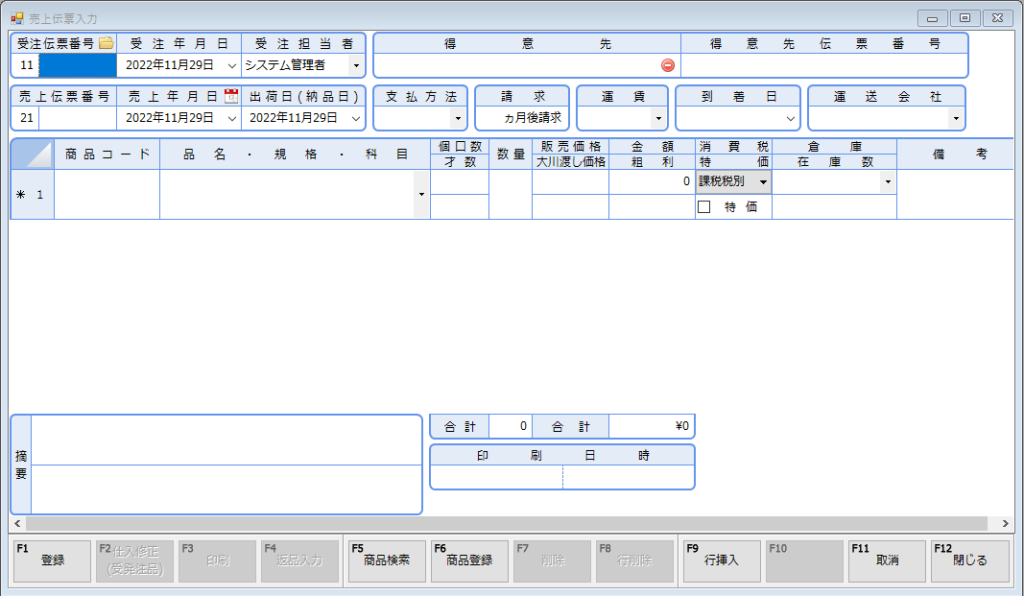Open the 受注担当者 dropdown
Screen dimensions: 1024x596
[356, 65]
